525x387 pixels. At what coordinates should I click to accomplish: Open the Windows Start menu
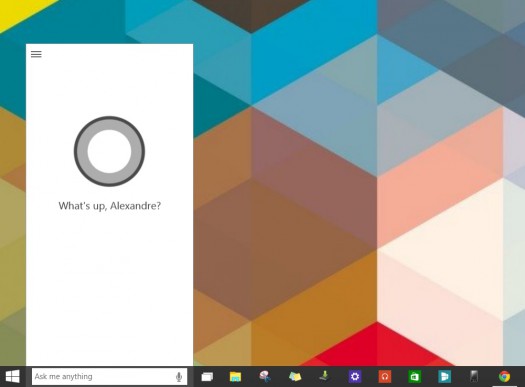[x=13, y=377]
